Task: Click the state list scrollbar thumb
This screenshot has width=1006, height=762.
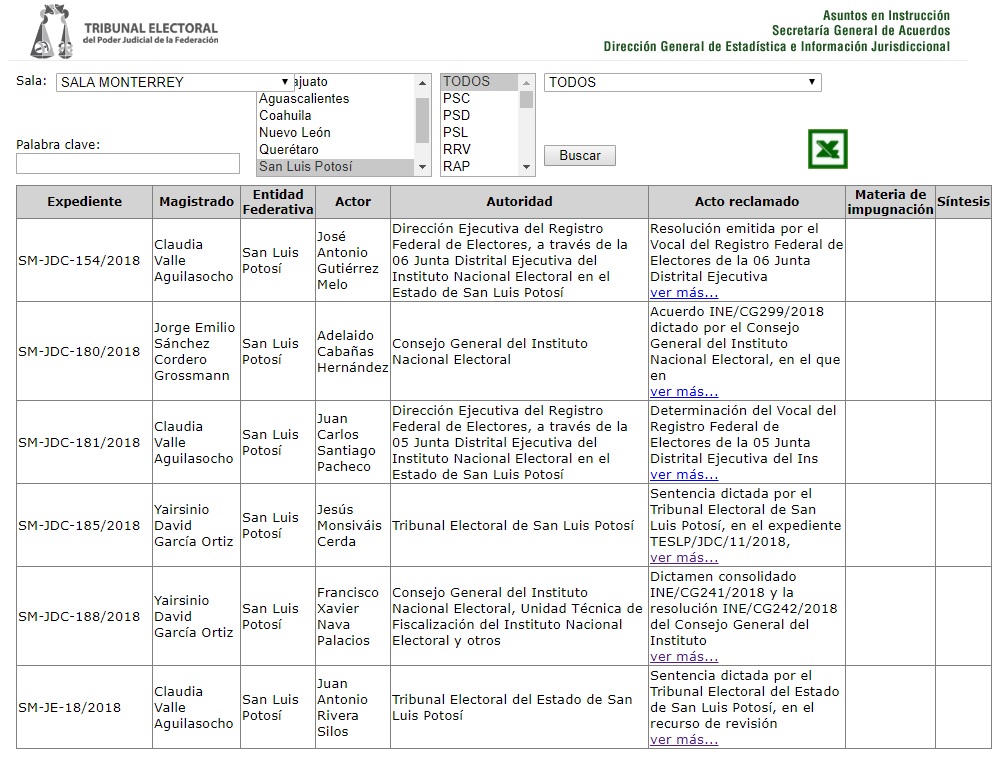Action: point(422,120)
